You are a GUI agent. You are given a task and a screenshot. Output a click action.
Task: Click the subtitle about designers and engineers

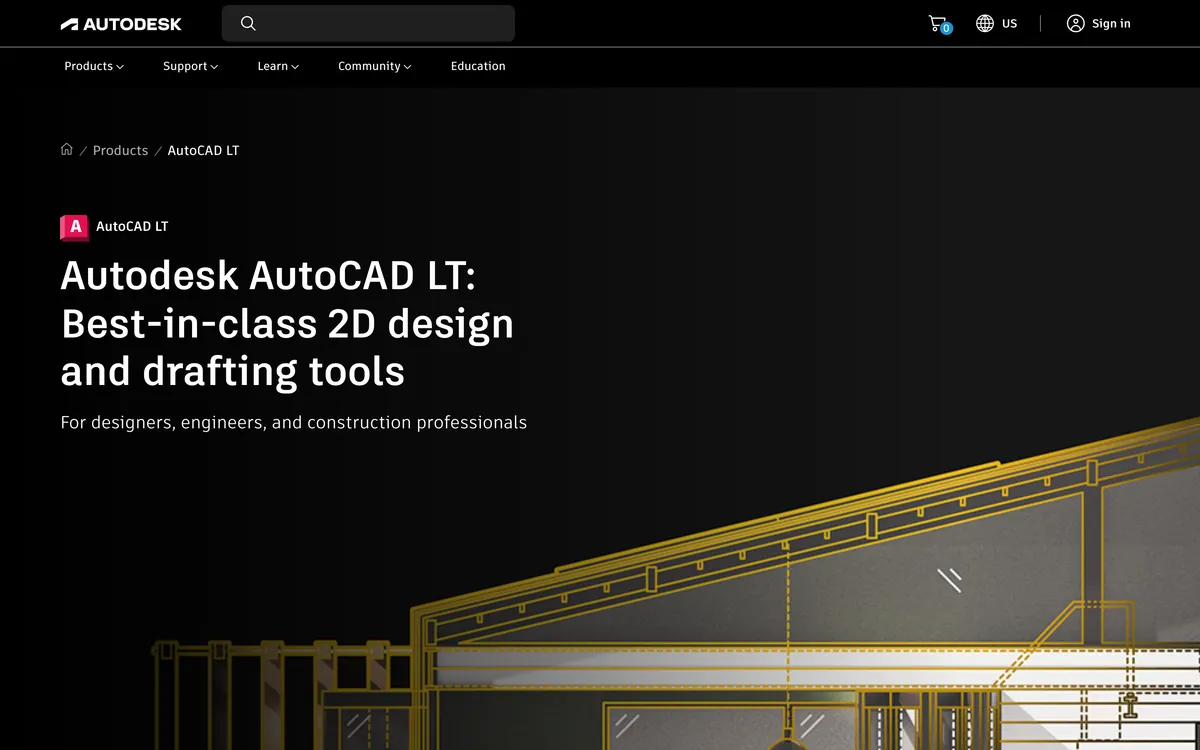(x=293, y=422)
